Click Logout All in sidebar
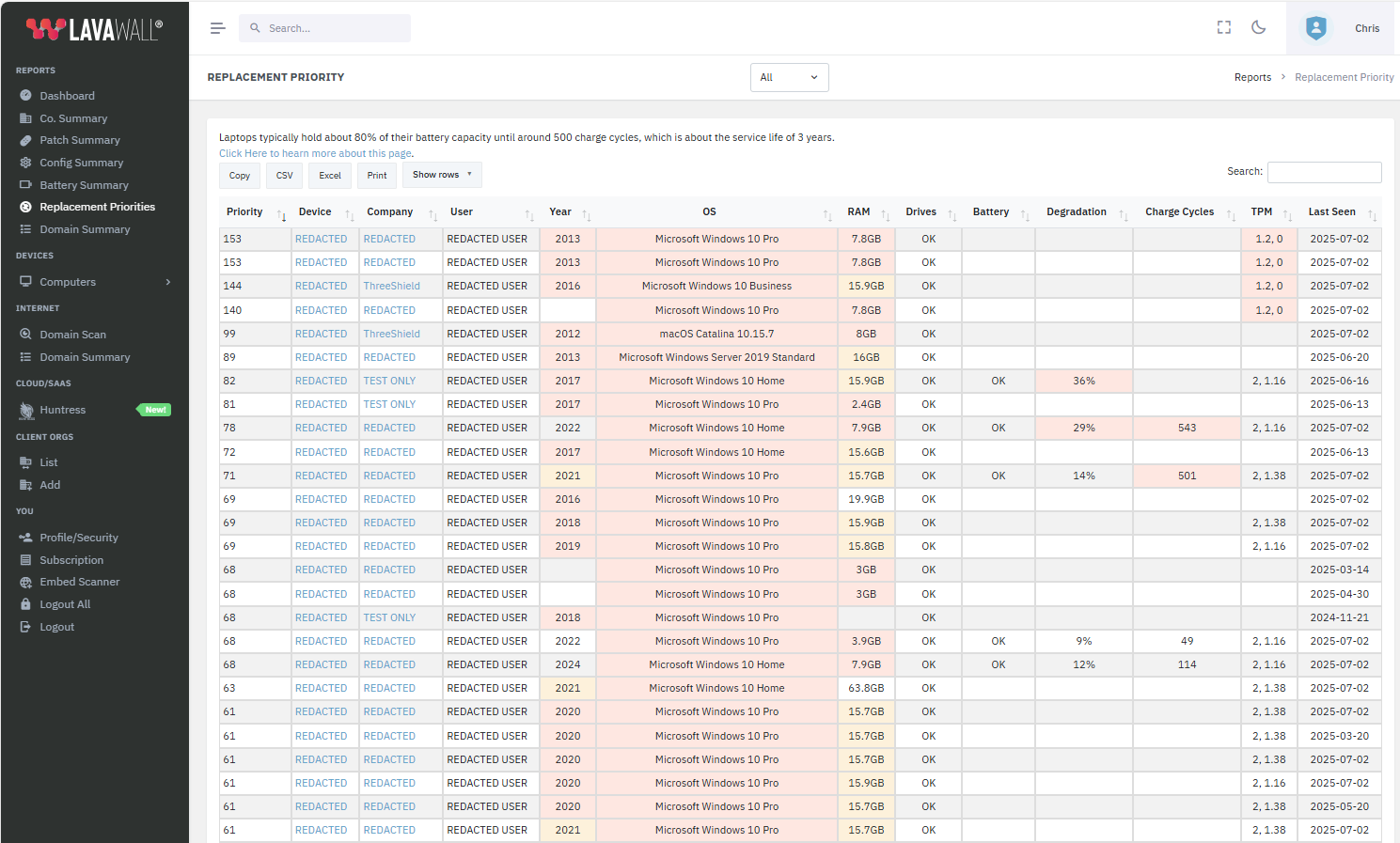The height and width of the screenshot is (843, 1400). (x=65, y=604)
